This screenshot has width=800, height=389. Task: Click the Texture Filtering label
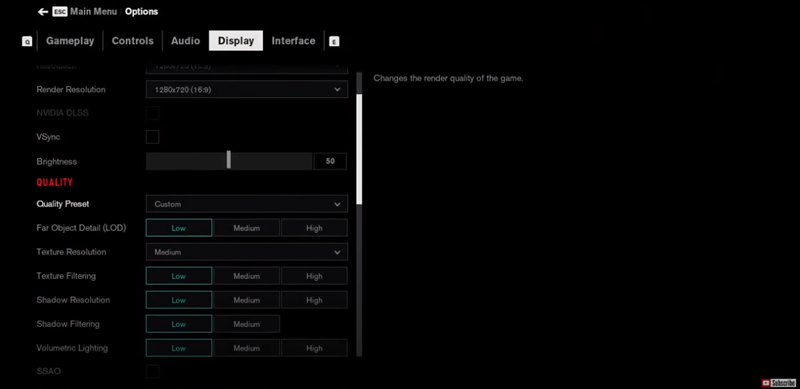coord(66,276)
